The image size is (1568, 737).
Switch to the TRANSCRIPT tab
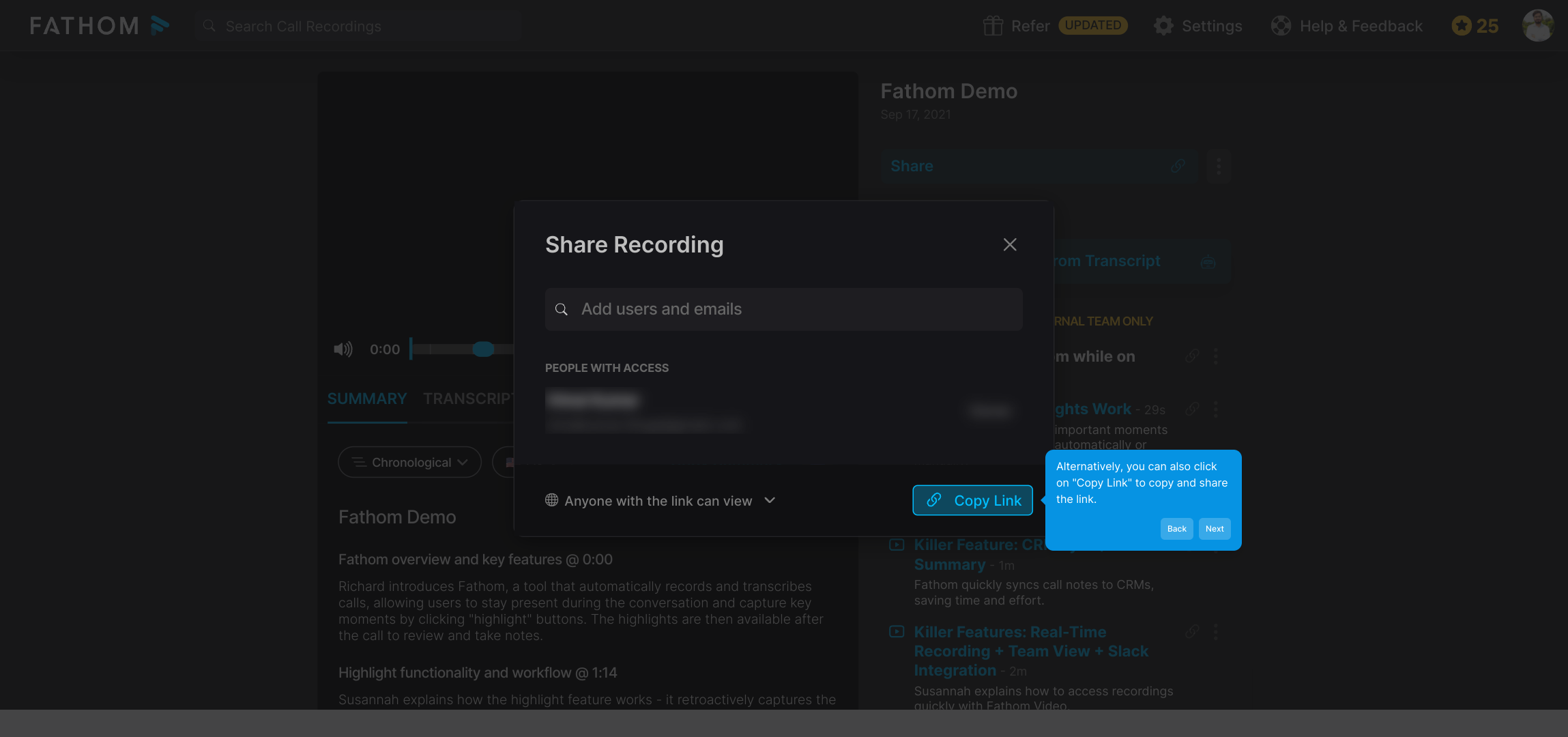tap(468, 399)
